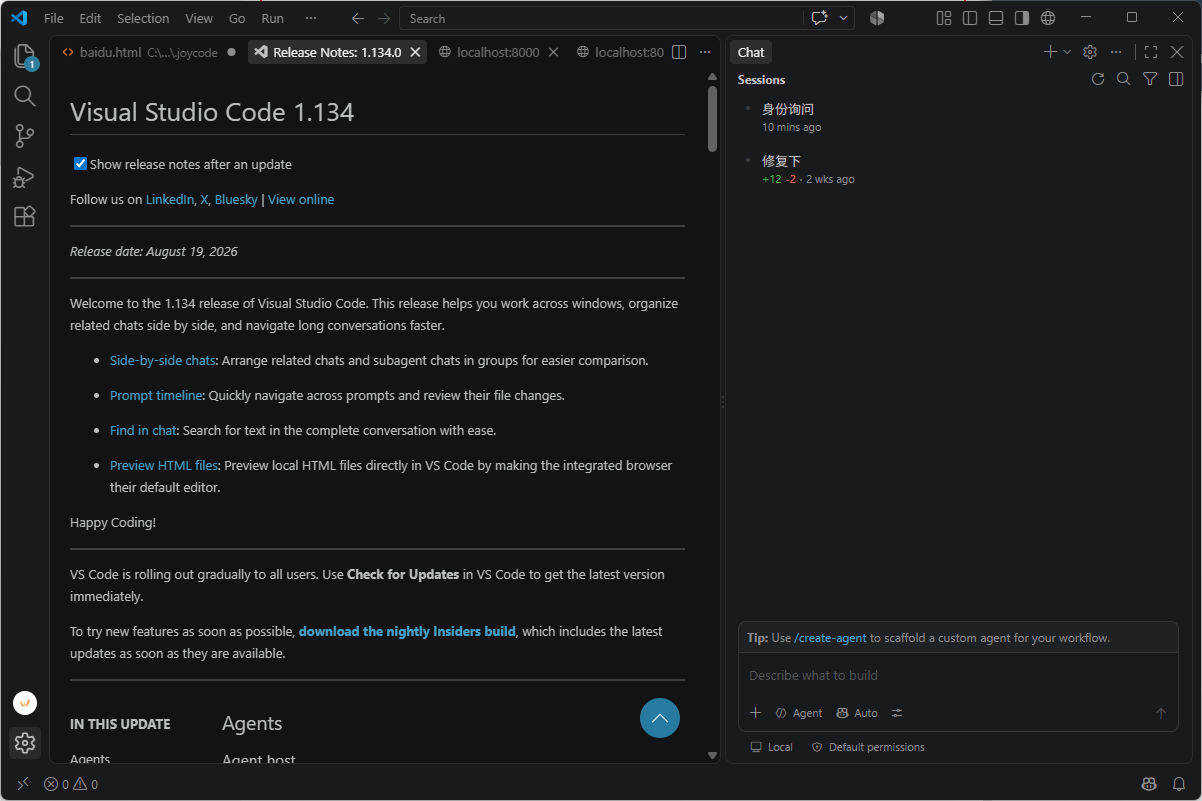The width and height of the screenshot is (1202, 801).
Task: Open the LinkedIn link
Action: [170, 199]
